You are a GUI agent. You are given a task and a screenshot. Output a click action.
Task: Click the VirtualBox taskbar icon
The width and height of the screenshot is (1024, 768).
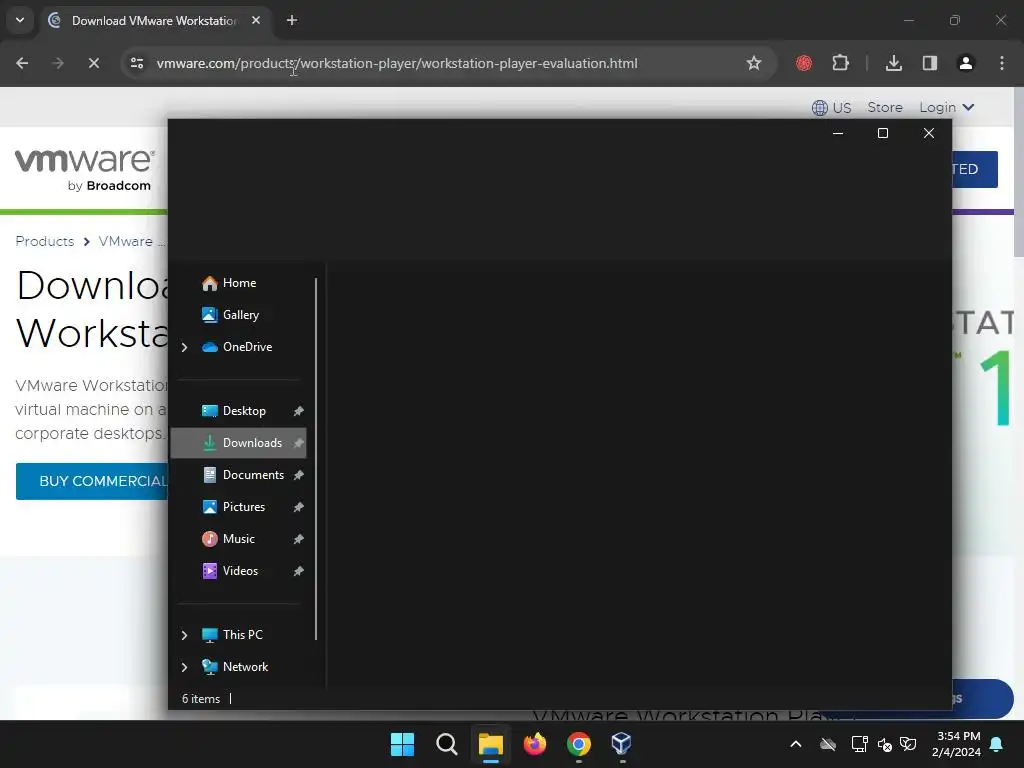[622, 744]
